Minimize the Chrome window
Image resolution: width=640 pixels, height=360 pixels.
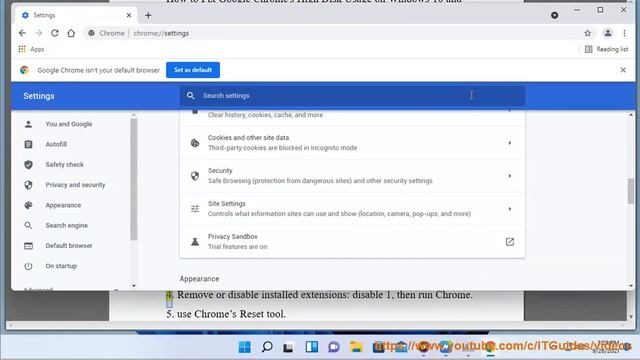pos(577,10)
